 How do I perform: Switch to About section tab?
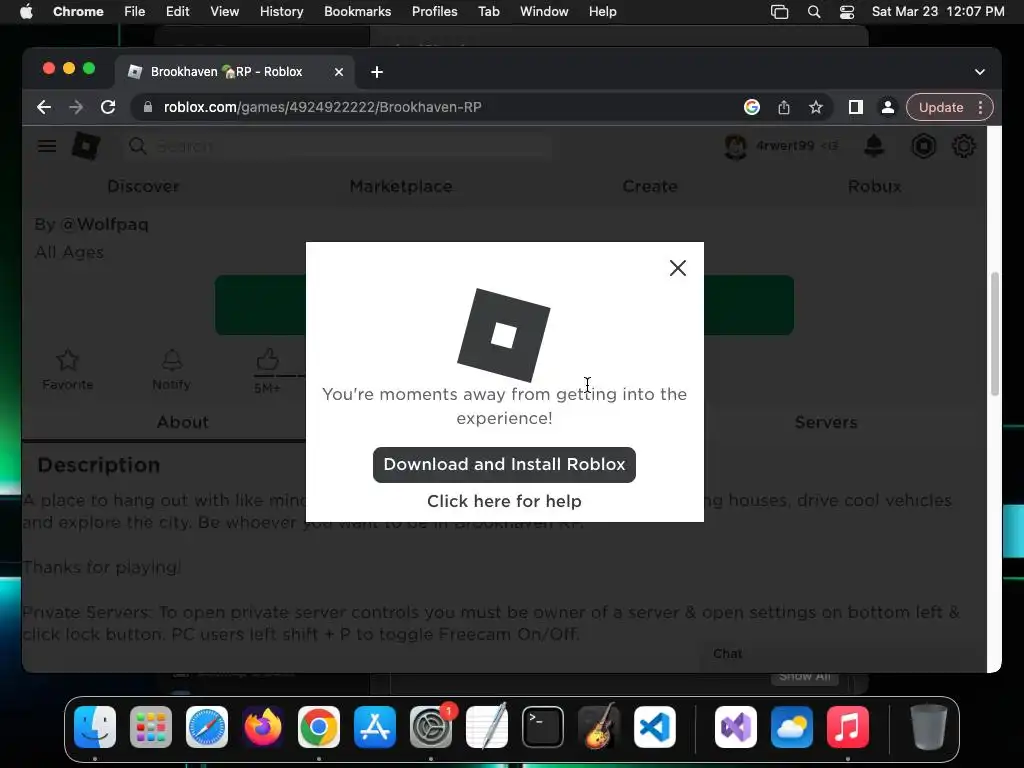183,422
